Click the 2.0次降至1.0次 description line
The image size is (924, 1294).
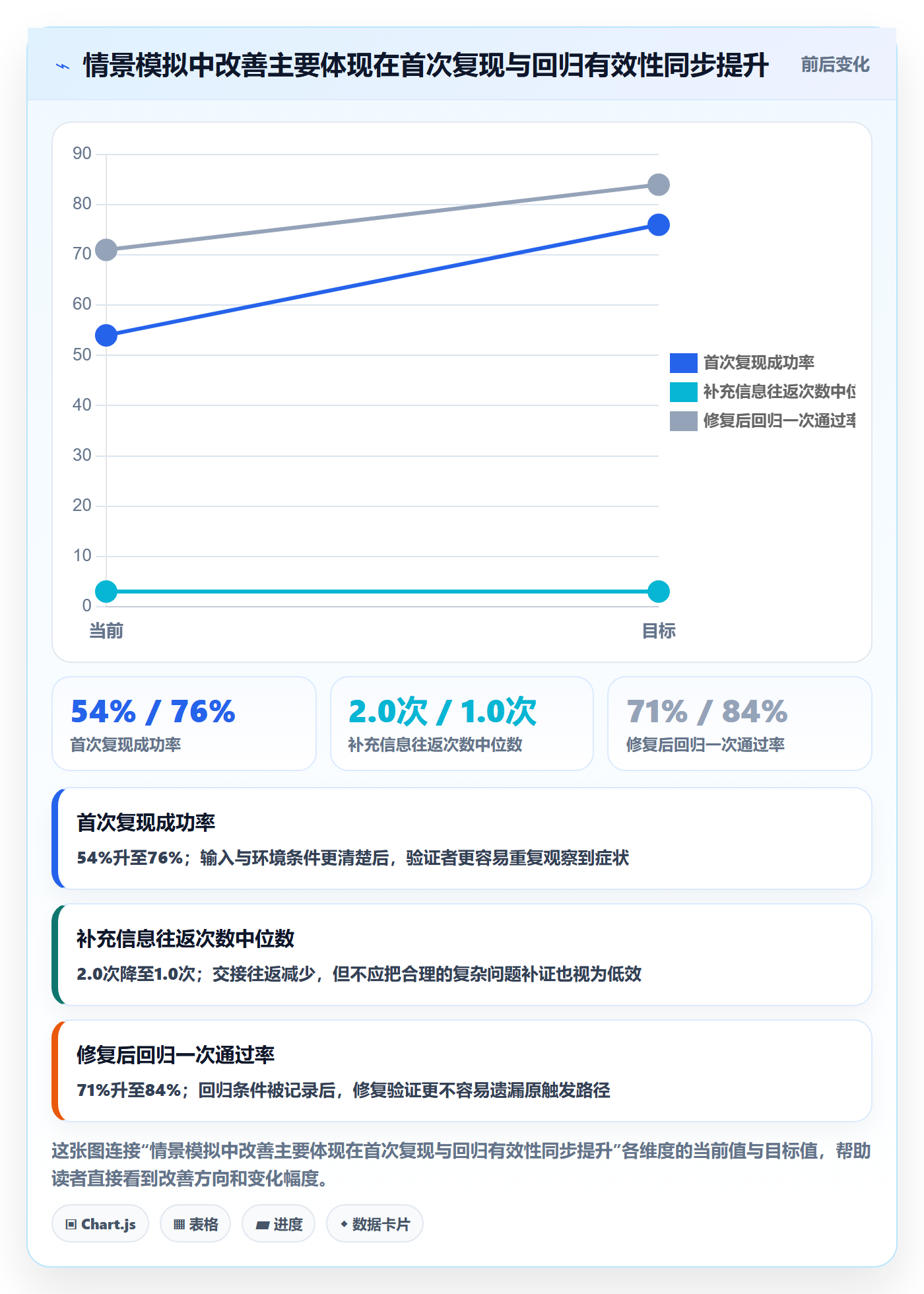pyautogui.click(x=359, y=974)
